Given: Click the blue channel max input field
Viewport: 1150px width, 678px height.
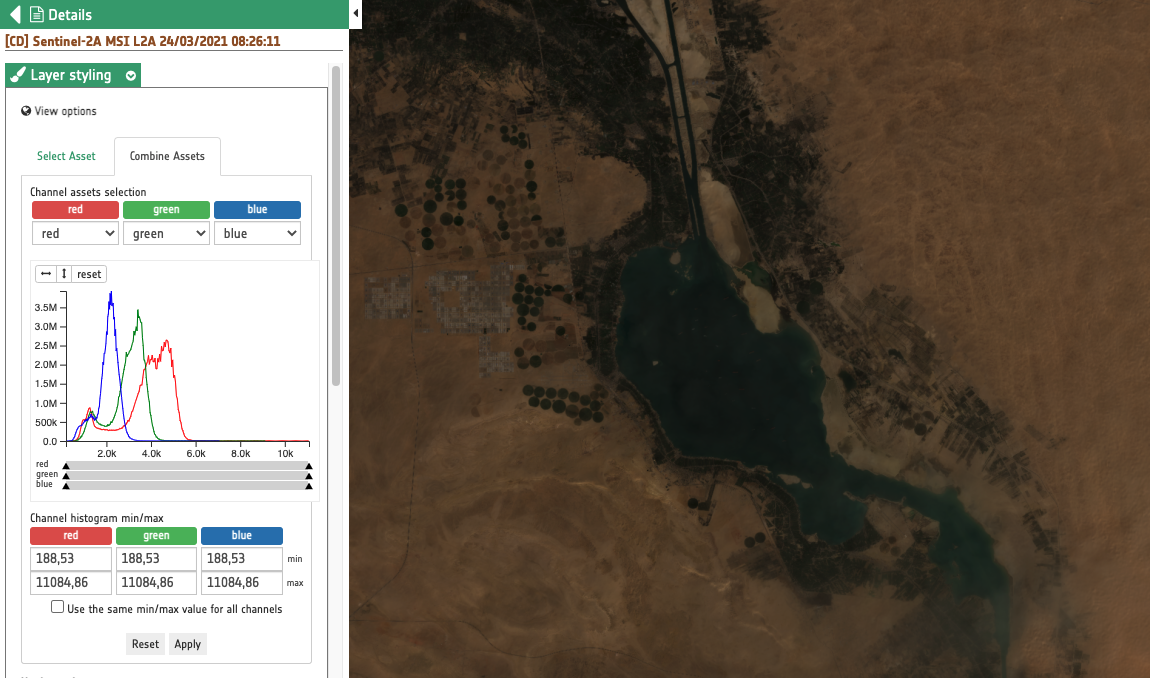Looking at the screenshot, I should coord(242,582).
